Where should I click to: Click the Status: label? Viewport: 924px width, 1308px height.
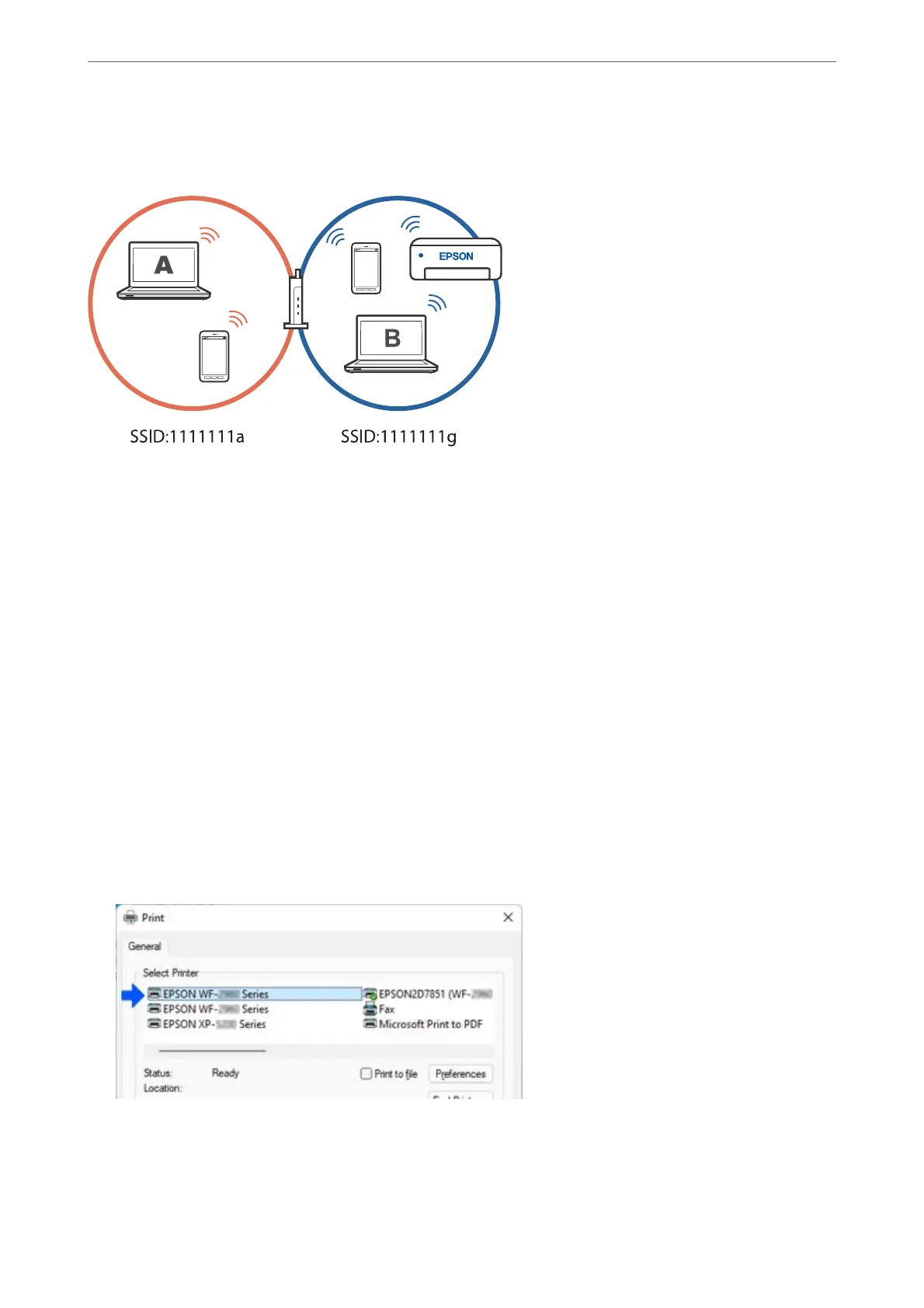click(x=158, y=1073)
